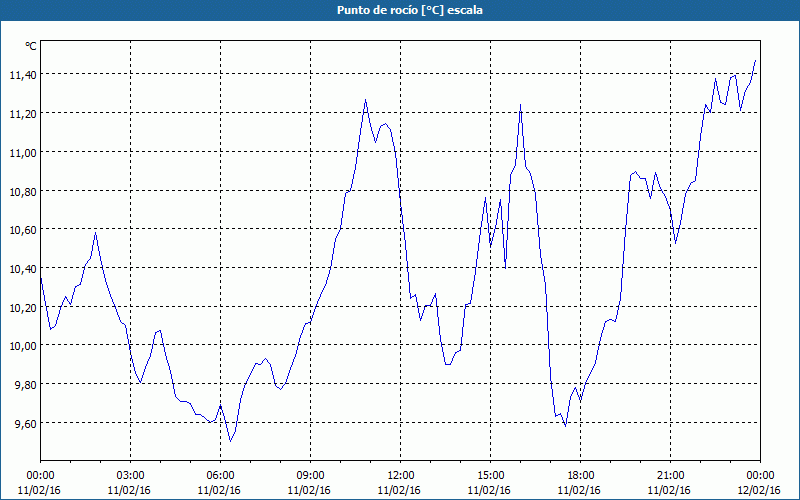Click the 11,20 y-axis label
Viewport: 800px width, 500px height.
23,114
